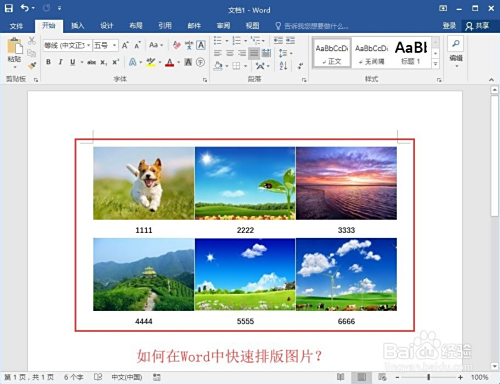Click the 告诉我您想要做什么 search box

[x=312, y=26]
